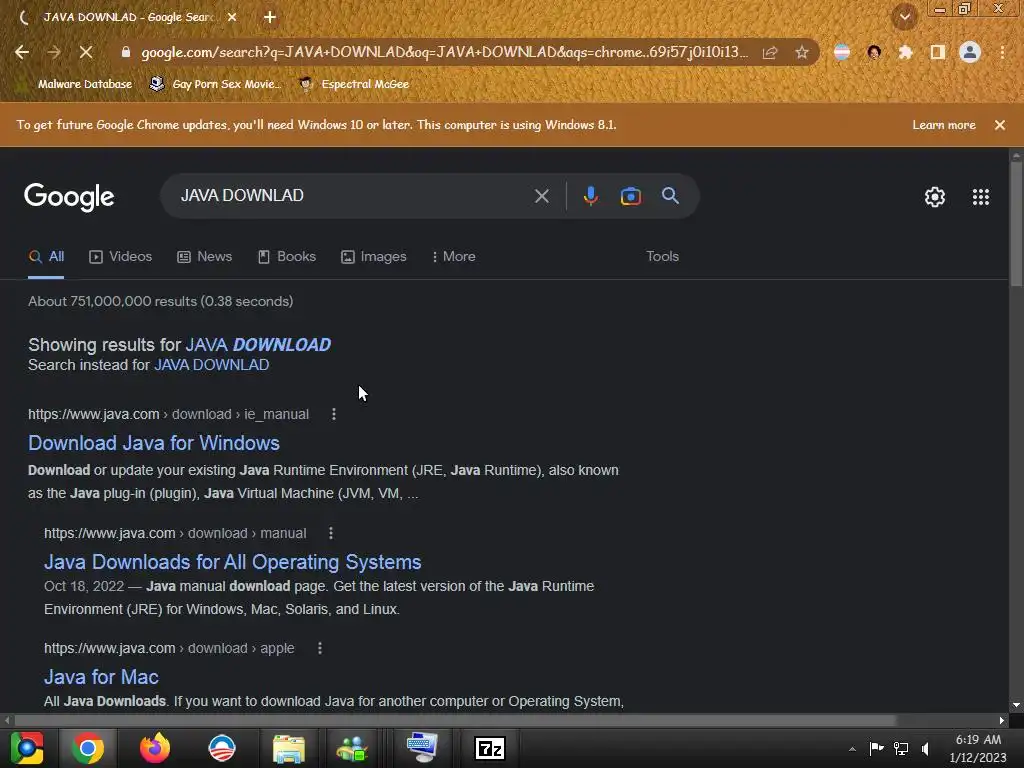Dismiss the Windows 8.1 update notice
The height and width of the screenshot is (768, 1024).
[999, 125]
